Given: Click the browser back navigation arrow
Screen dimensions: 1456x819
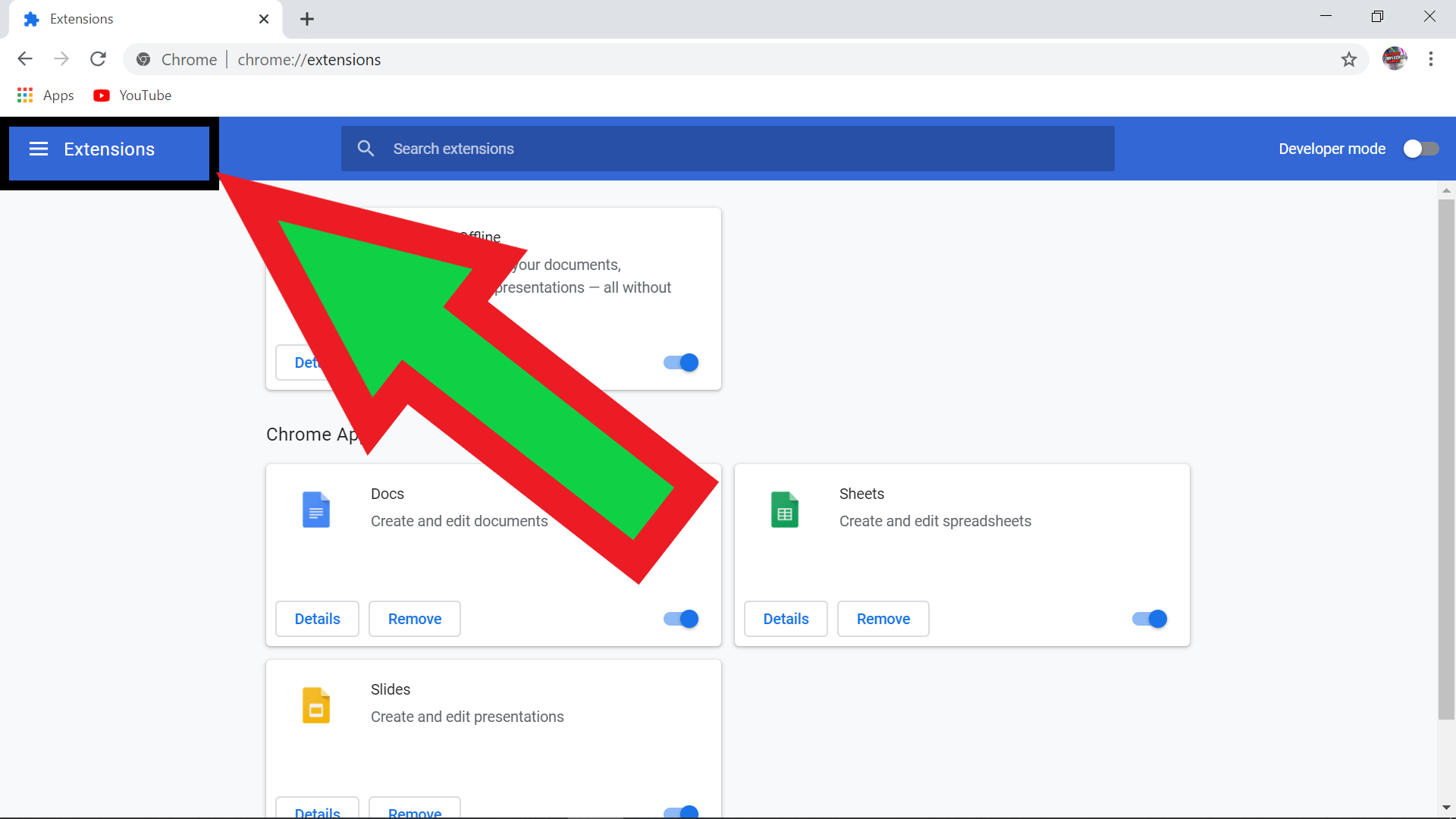Looking at the screenshot, I should (x=24, y=58).
